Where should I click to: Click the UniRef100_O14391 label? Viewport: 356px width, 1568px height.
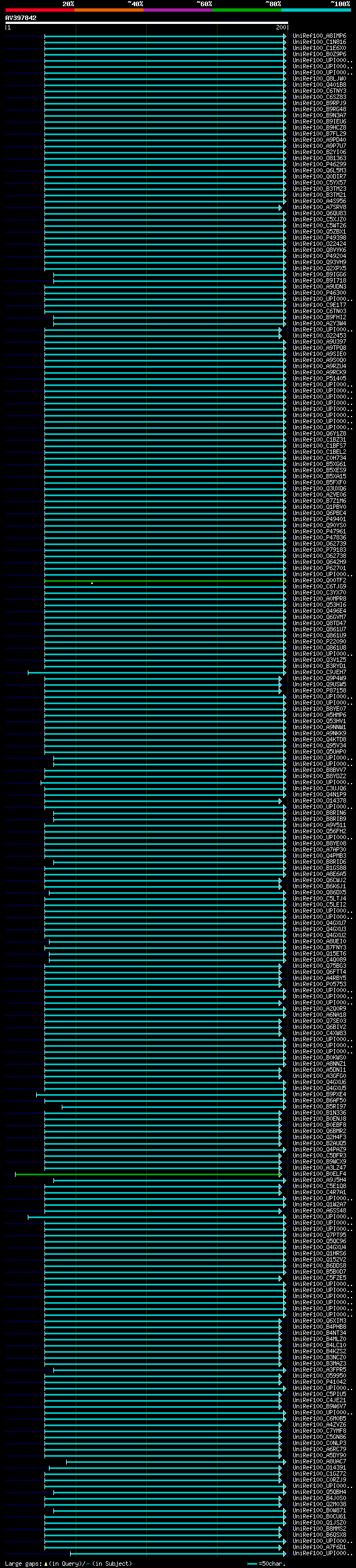[x=319, y=1467]
